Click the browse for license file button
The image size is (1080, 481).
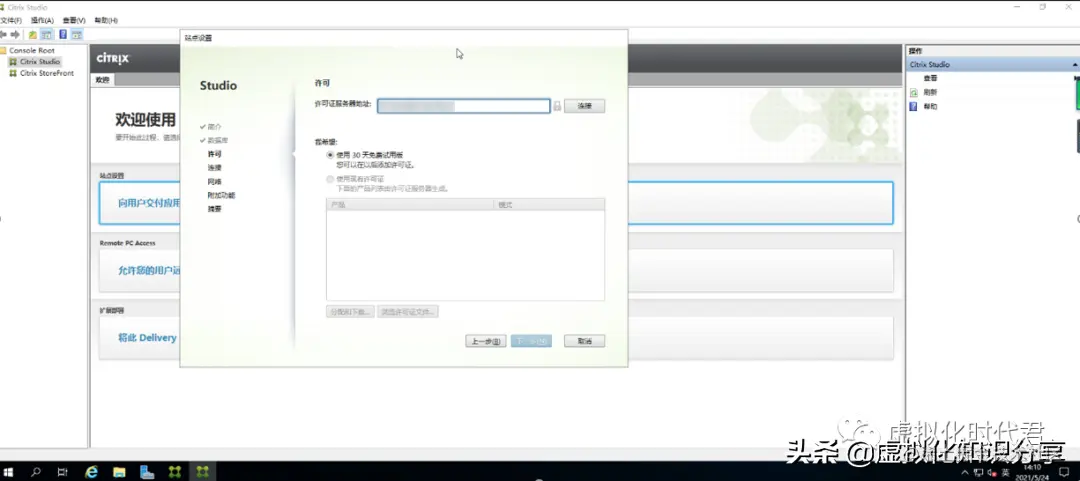[x=408, y=311]
